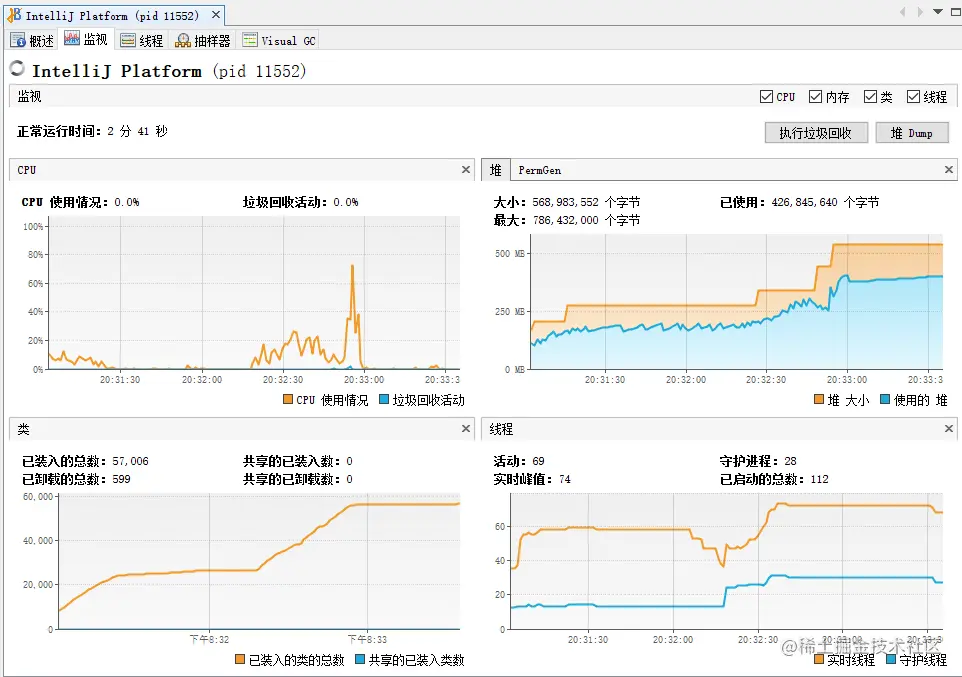
Task: Click the 线程 tab icon
Action: coord(128,41)
